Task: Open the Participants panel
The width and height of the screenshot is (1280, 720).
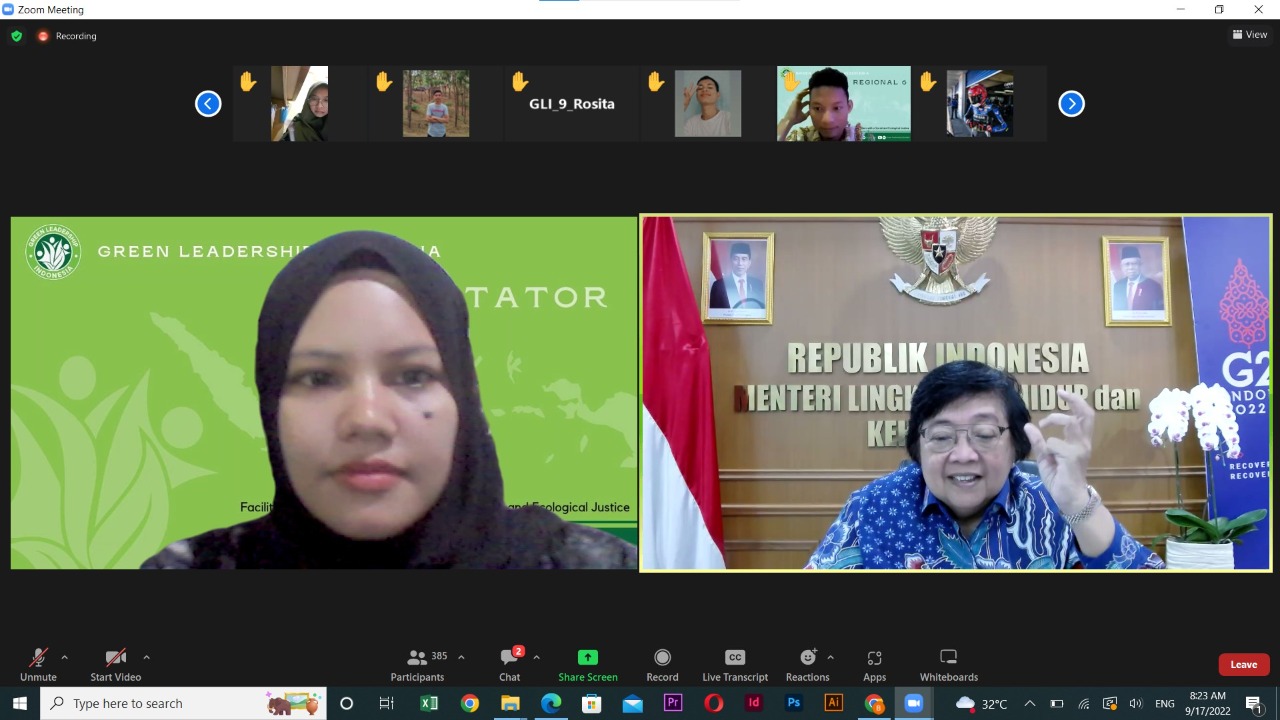Action: point(418,664)
